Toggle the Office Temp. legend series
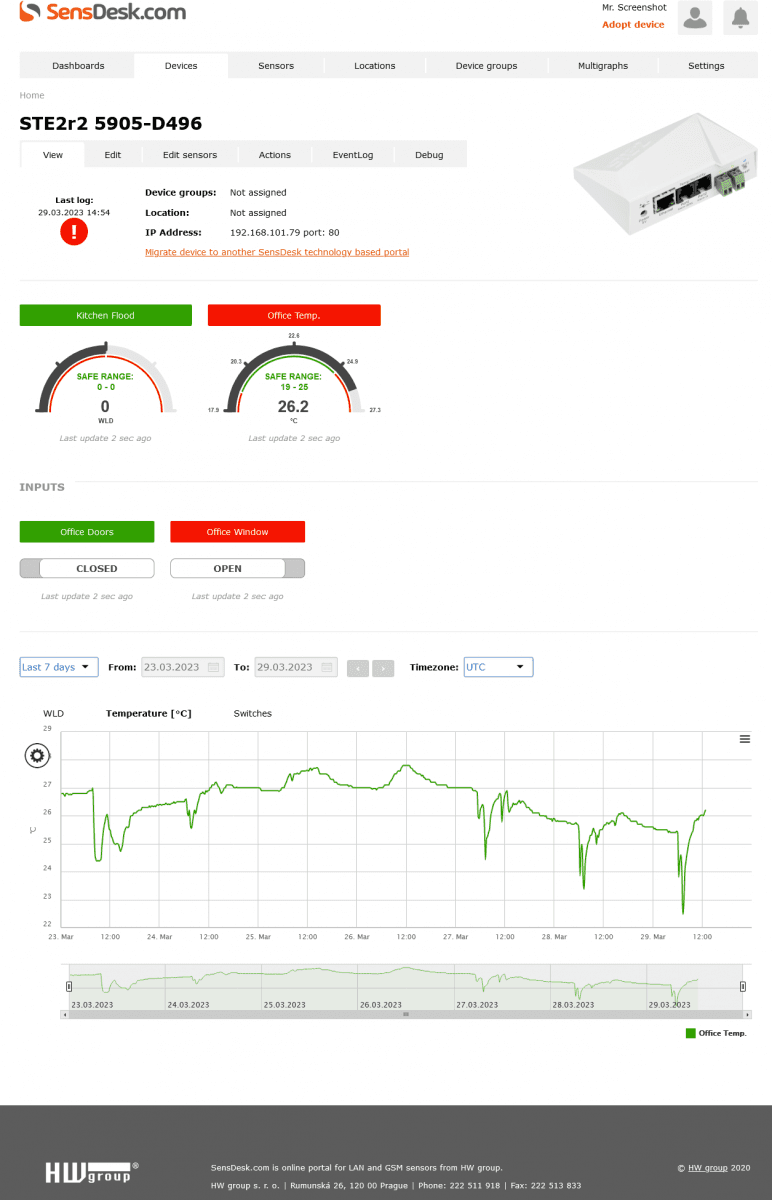Screen dimensions: 772x1200 [x=716, y=1033]
